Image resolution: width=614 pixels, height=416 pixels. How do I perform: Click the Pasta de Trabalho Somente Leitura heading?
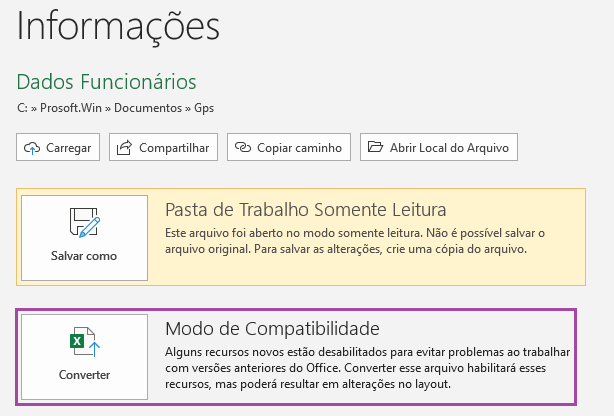coord(305,210)
